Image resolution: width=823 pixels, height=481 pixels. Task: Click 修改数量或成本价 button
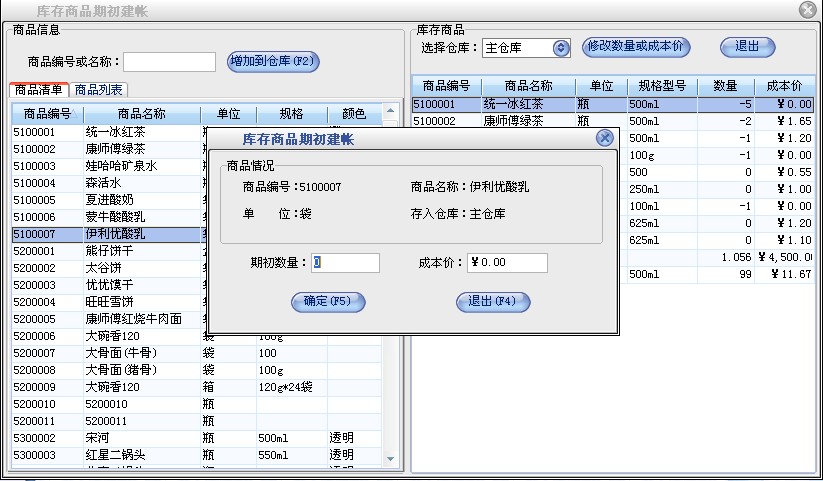[x=637, y=47]
